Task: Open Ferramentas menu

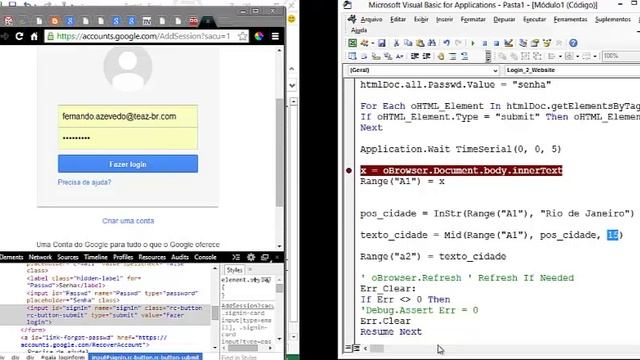Action: click(570, 19)
